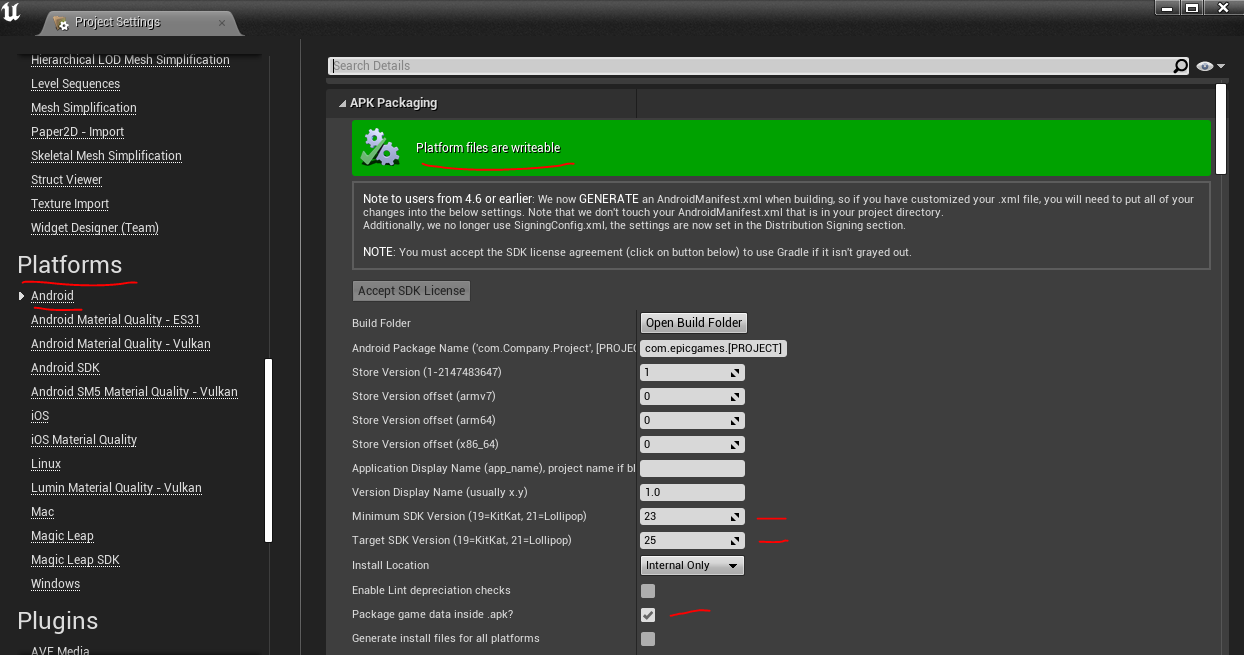Uncheck Package game data inside .apk
This screenshot has width=1244, height=655.
coord(648,614)
